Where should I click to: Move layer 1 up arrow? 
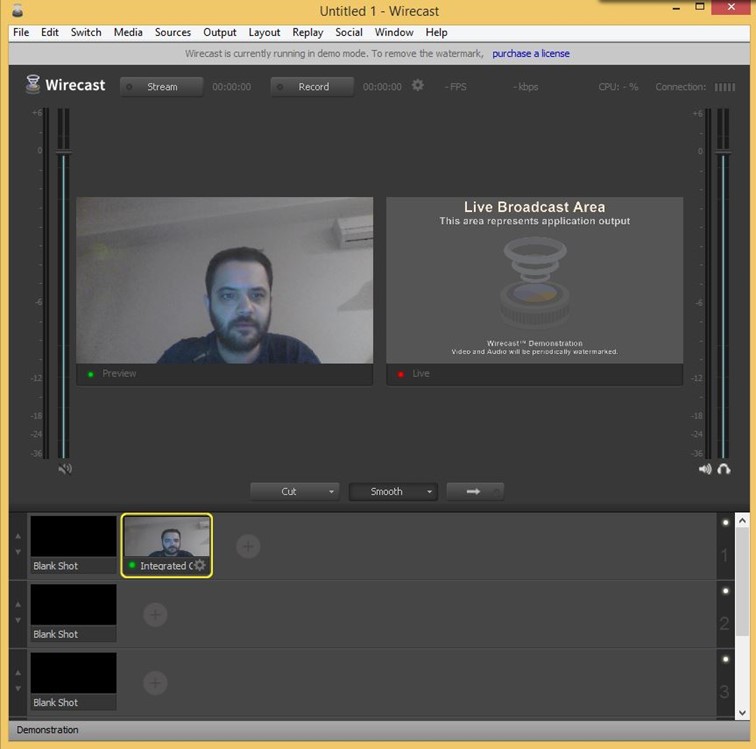[x=18, y=536]
